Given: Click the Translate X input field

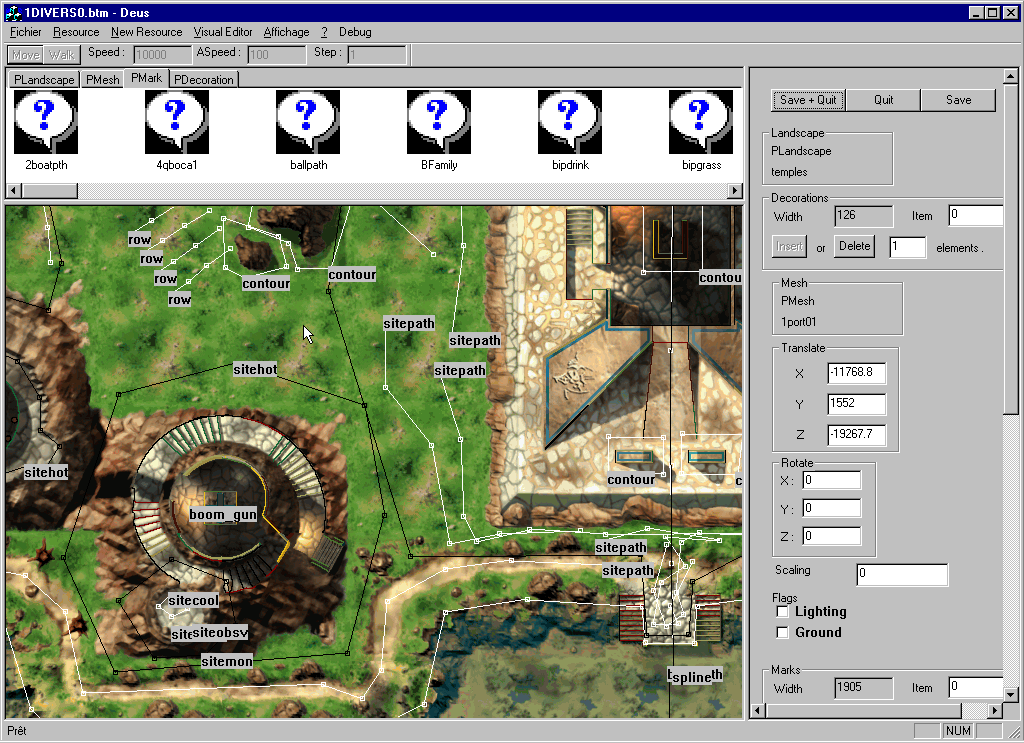Looking at the screenshot, I should [856, 373].
